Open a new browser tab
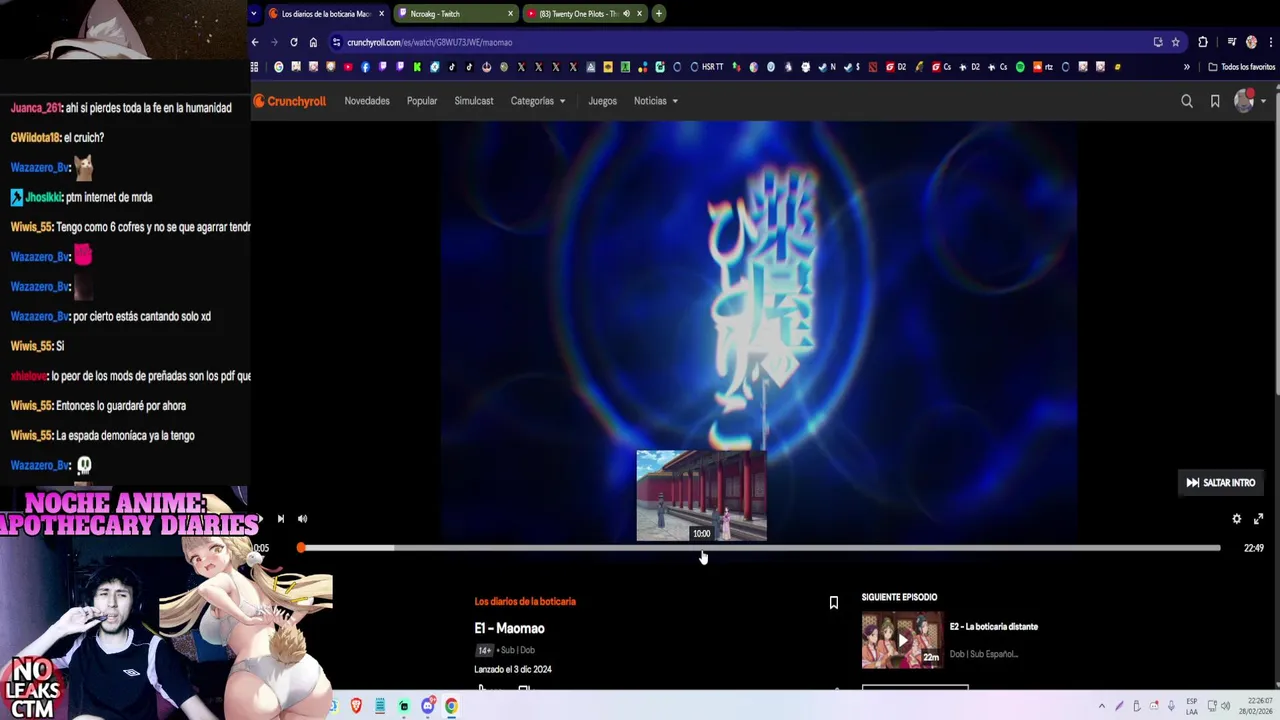This screenshot has width=1280, height=720. point(659,14)
